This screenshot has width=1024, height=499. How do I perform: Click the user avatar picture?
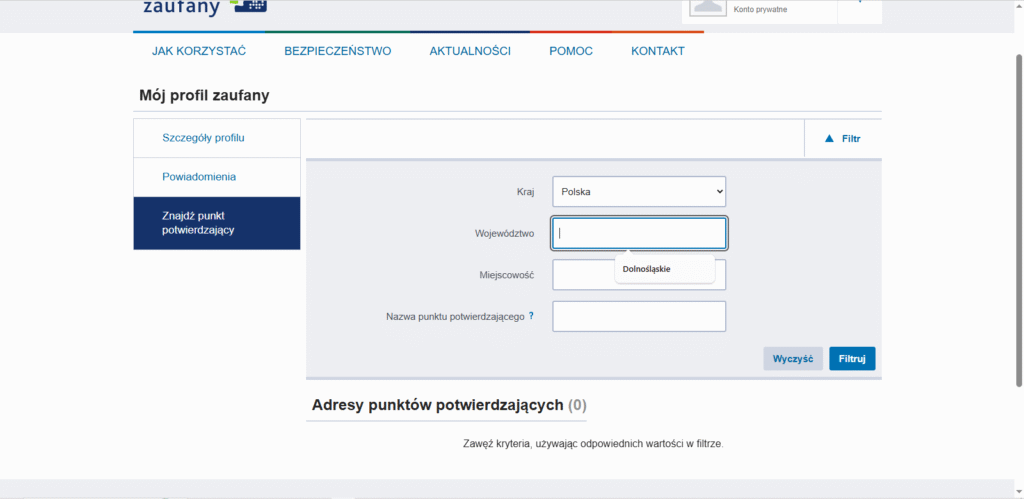[x=709, y=7]
